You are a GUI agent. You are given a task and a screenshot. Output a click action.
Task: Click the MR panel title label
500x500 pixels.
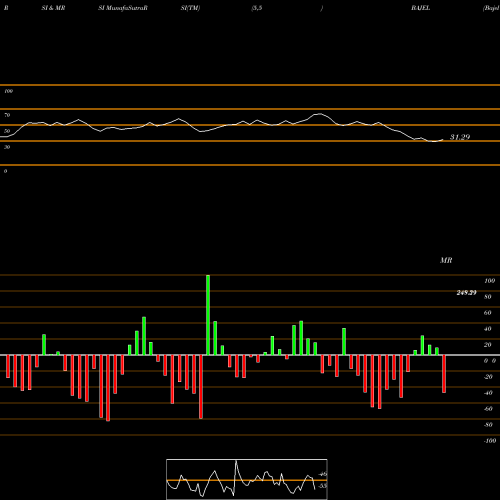tap(446, 260)
